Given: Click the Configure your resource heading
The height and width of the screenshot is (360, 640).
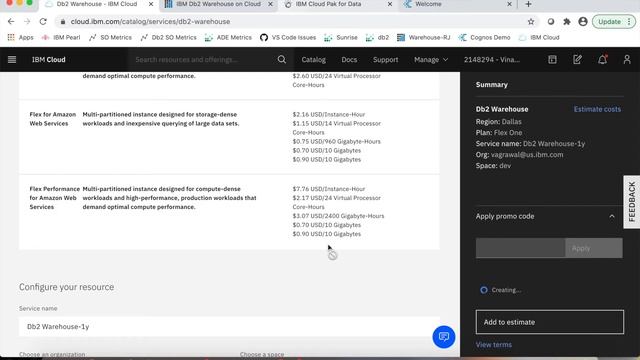Looking at the screenshot, I should click(x=67, y=287).
